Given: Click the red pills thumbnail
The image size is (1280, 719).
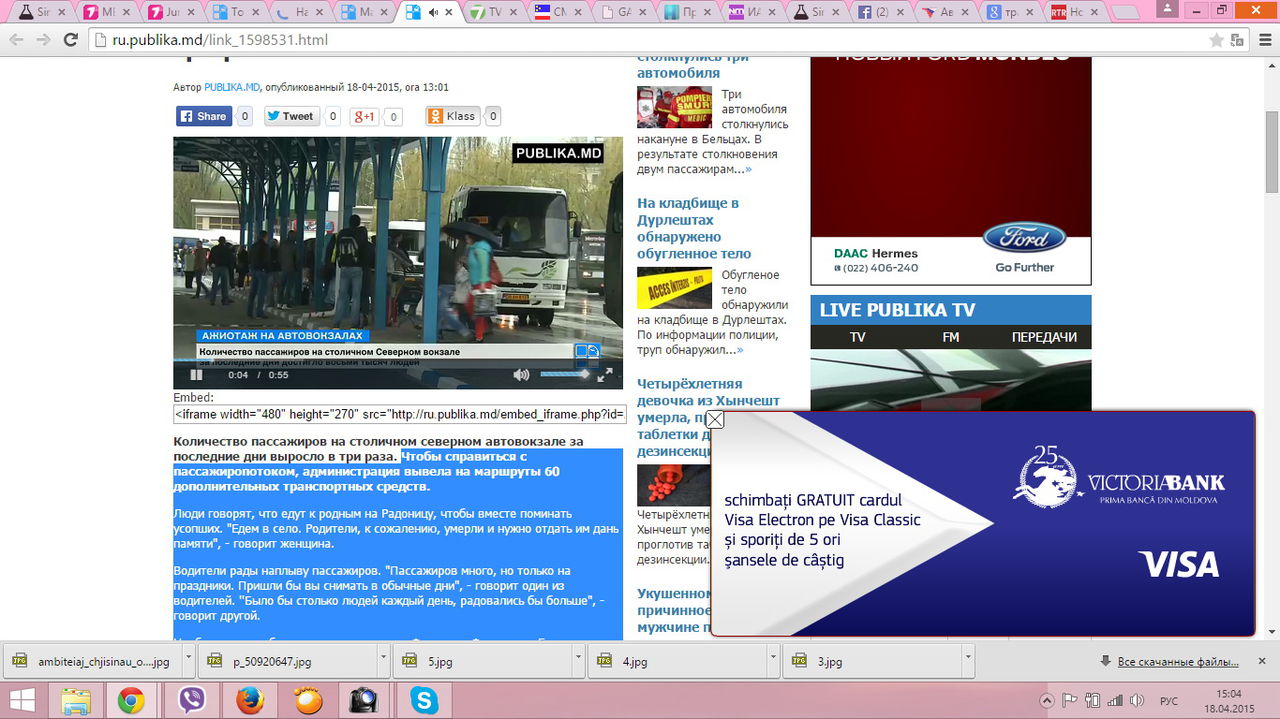Looking at the screenshot, I should pyautogui.click(x=674, y=485).
